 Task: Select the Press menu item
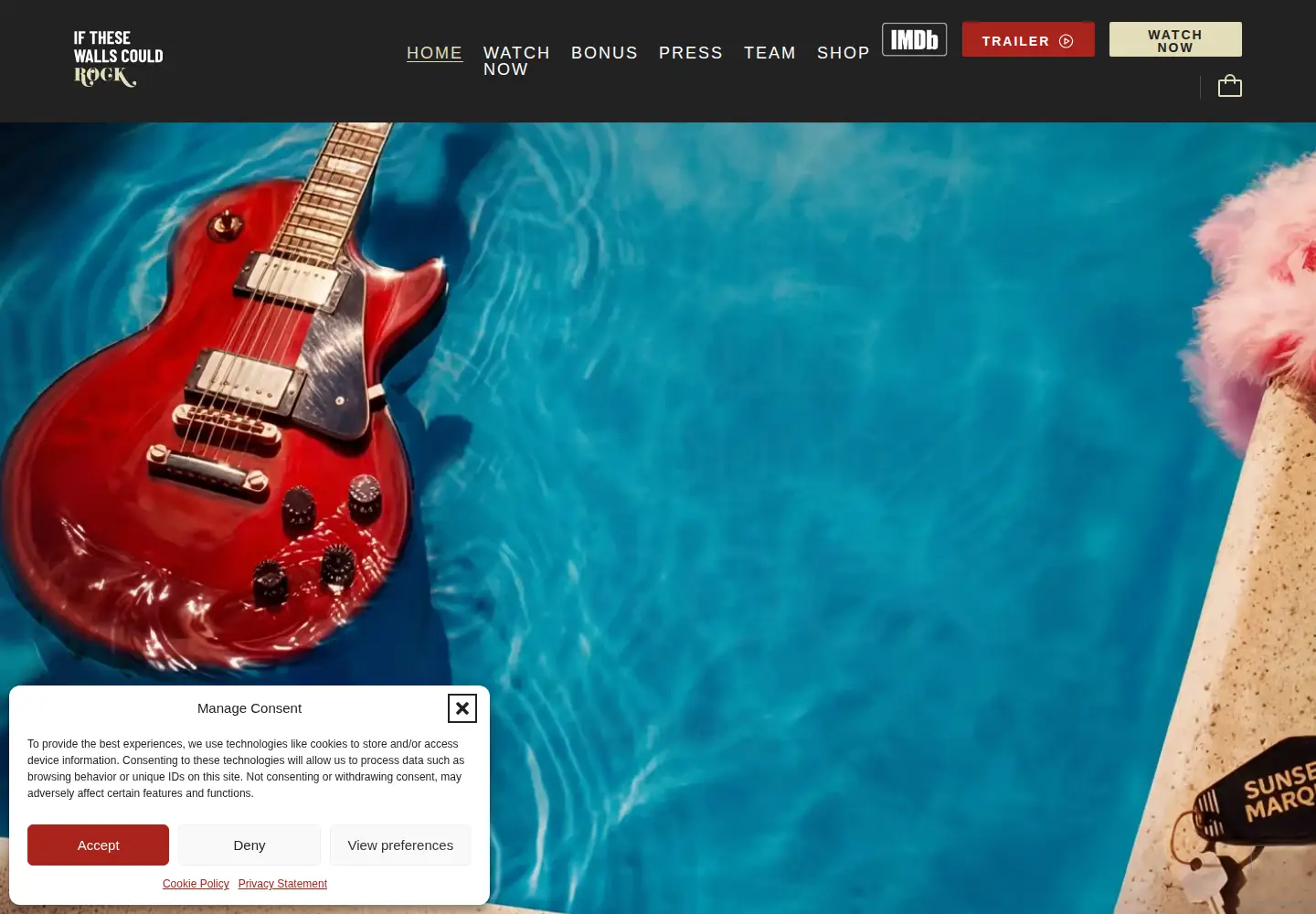[x=691, y=53]
